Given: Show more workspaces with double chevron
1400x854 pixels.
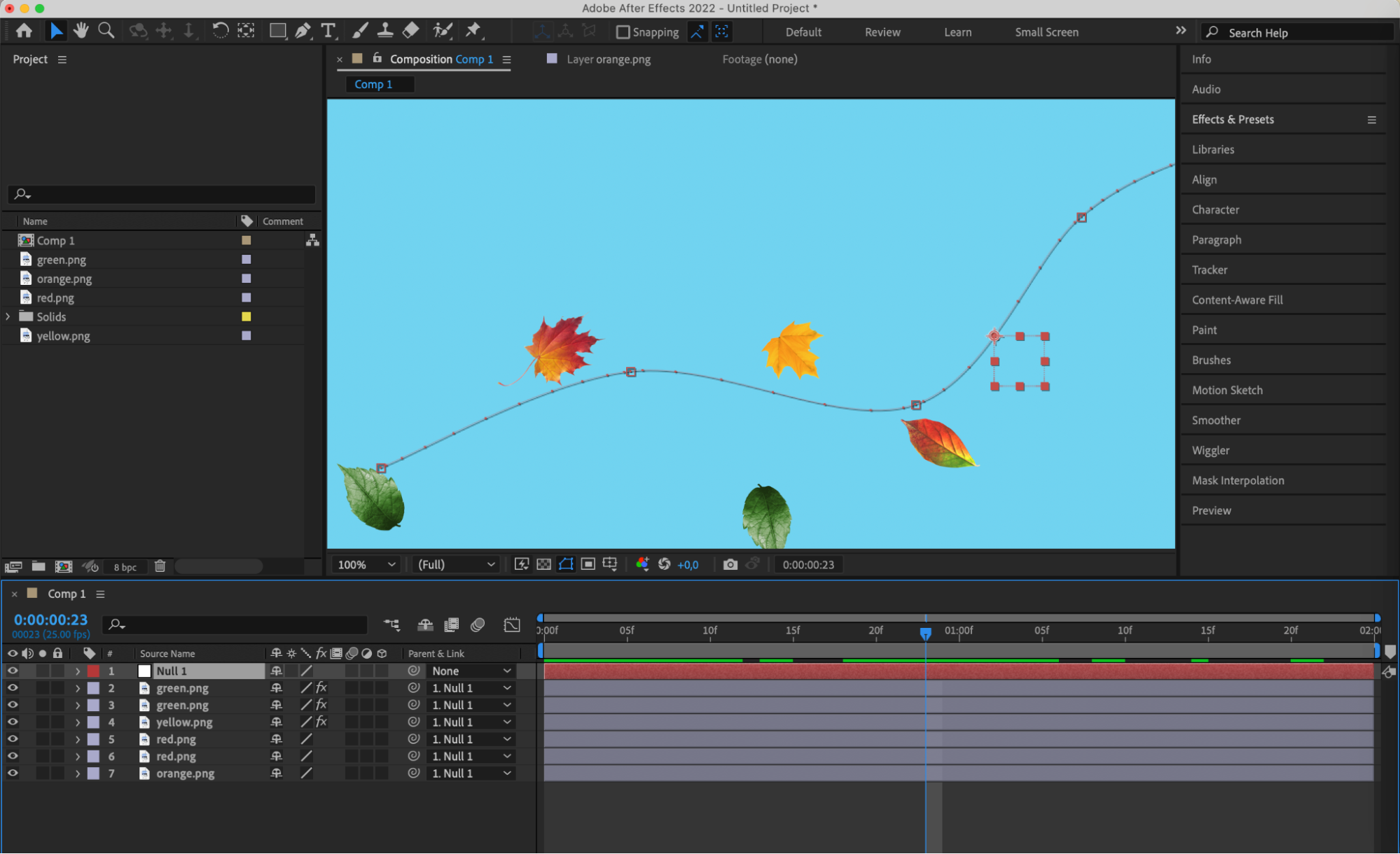Looking at the screenshot, I should [1180, 31].
